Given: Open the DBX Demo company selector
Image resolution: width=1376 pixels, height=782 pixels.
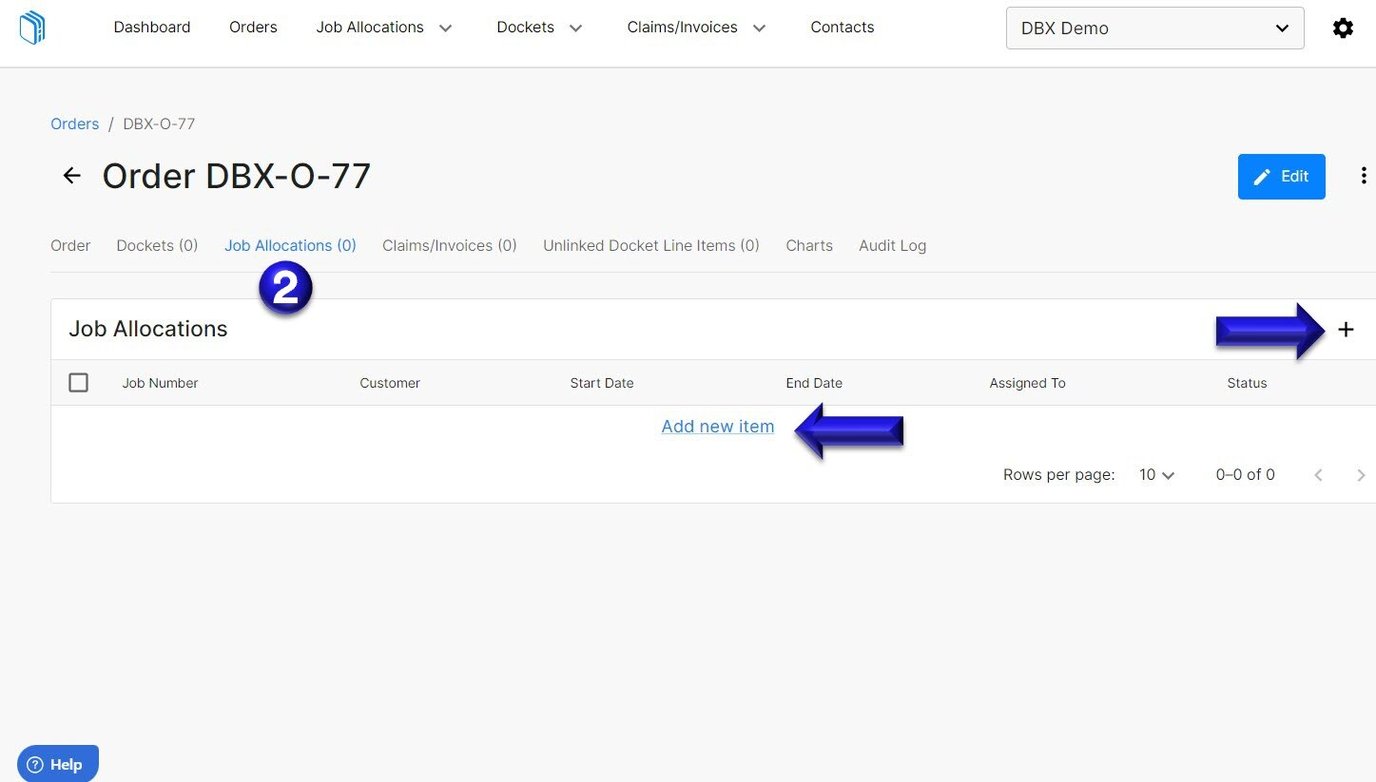Looking at the screenshot, I should coord(1154,27).
